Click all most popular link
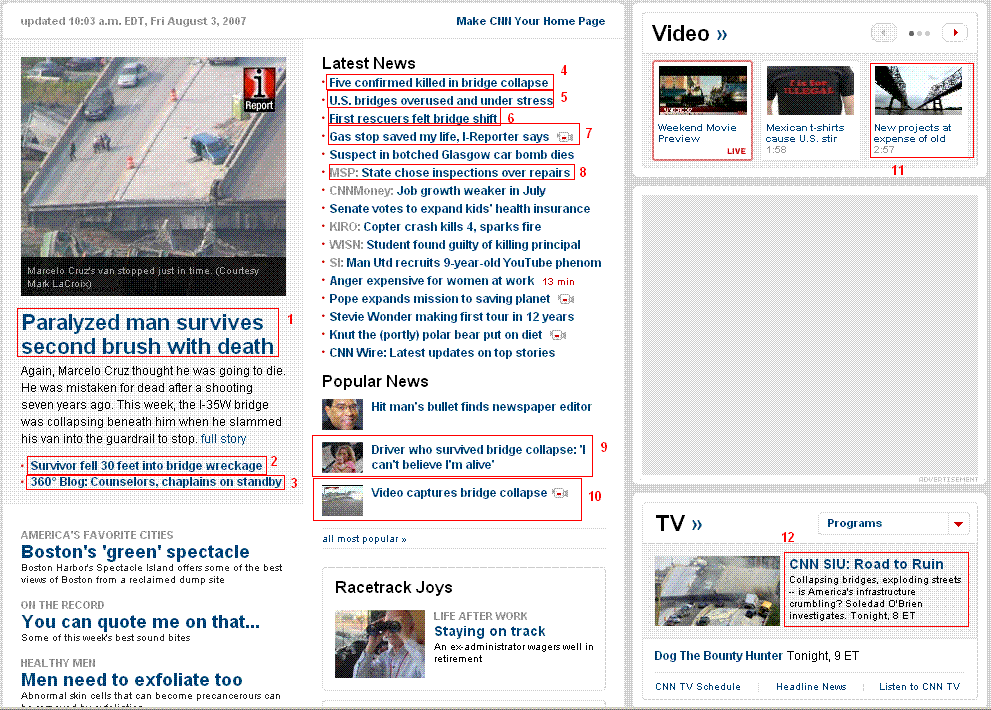Screen dimensions: 991x710 (x=364, y=539)
